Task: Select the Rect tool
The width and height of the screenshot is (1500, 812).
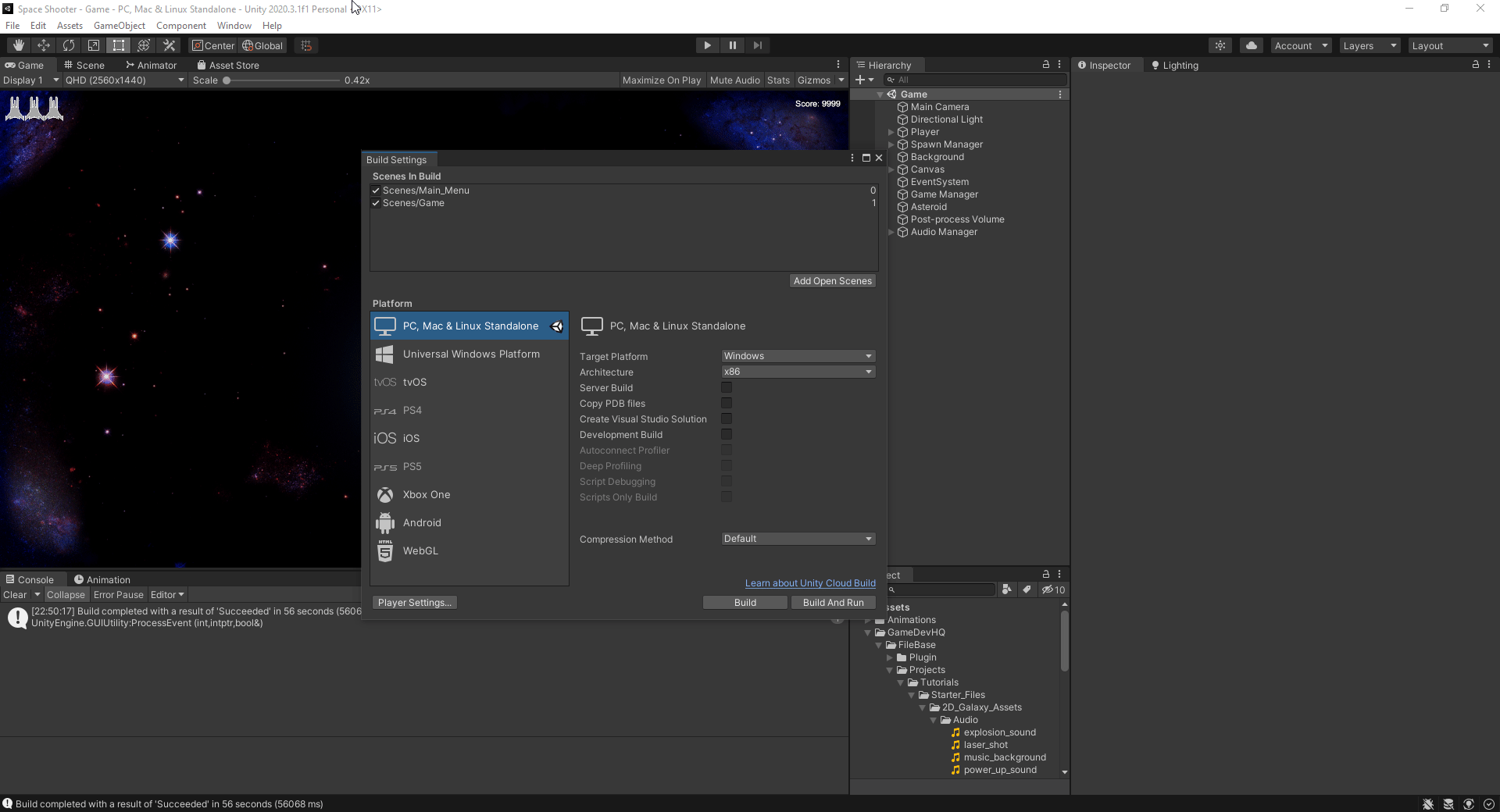Action: [119, 45]
